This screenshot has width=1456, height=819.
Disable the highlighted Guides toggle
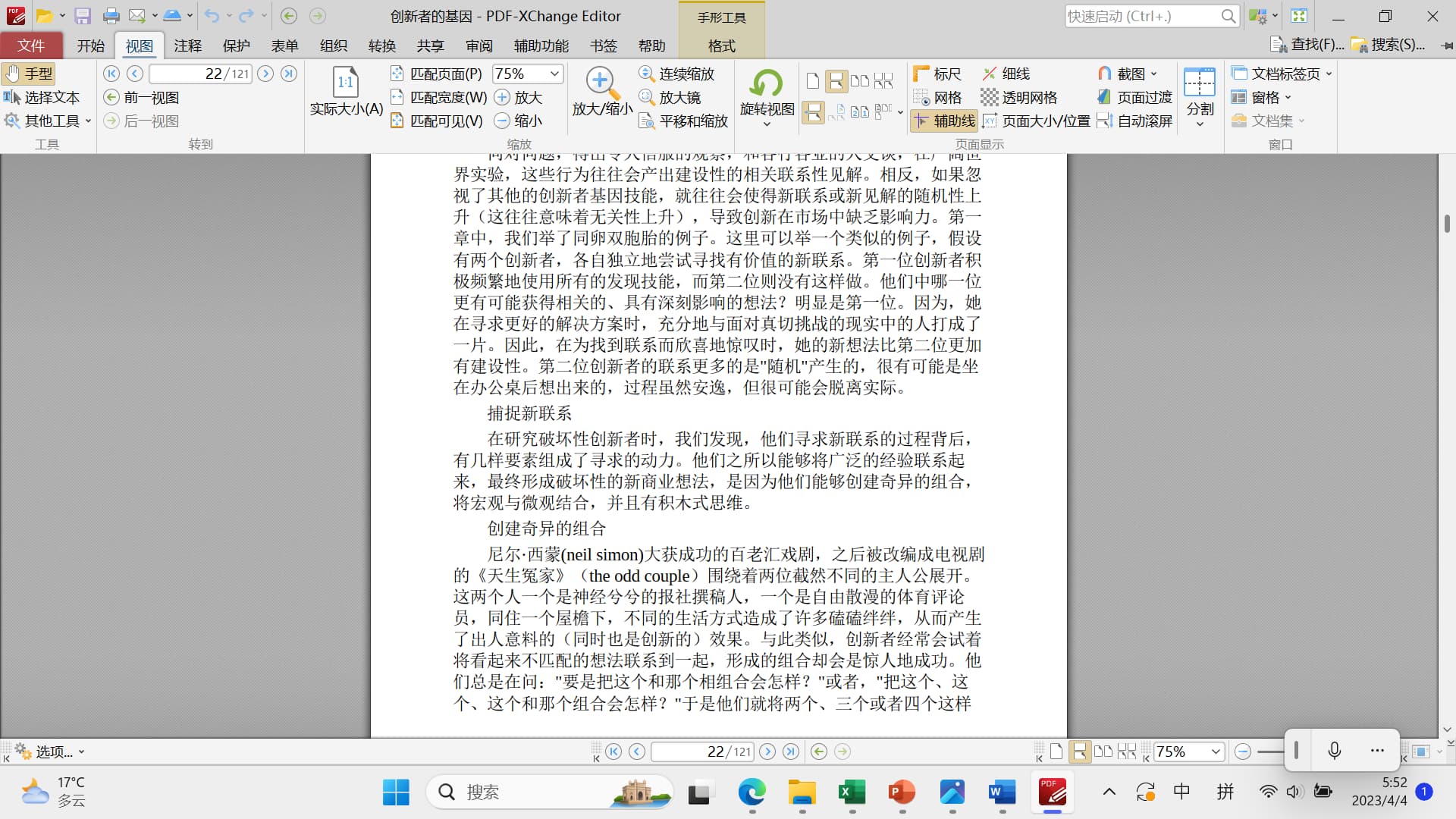[x=945, y=121]
